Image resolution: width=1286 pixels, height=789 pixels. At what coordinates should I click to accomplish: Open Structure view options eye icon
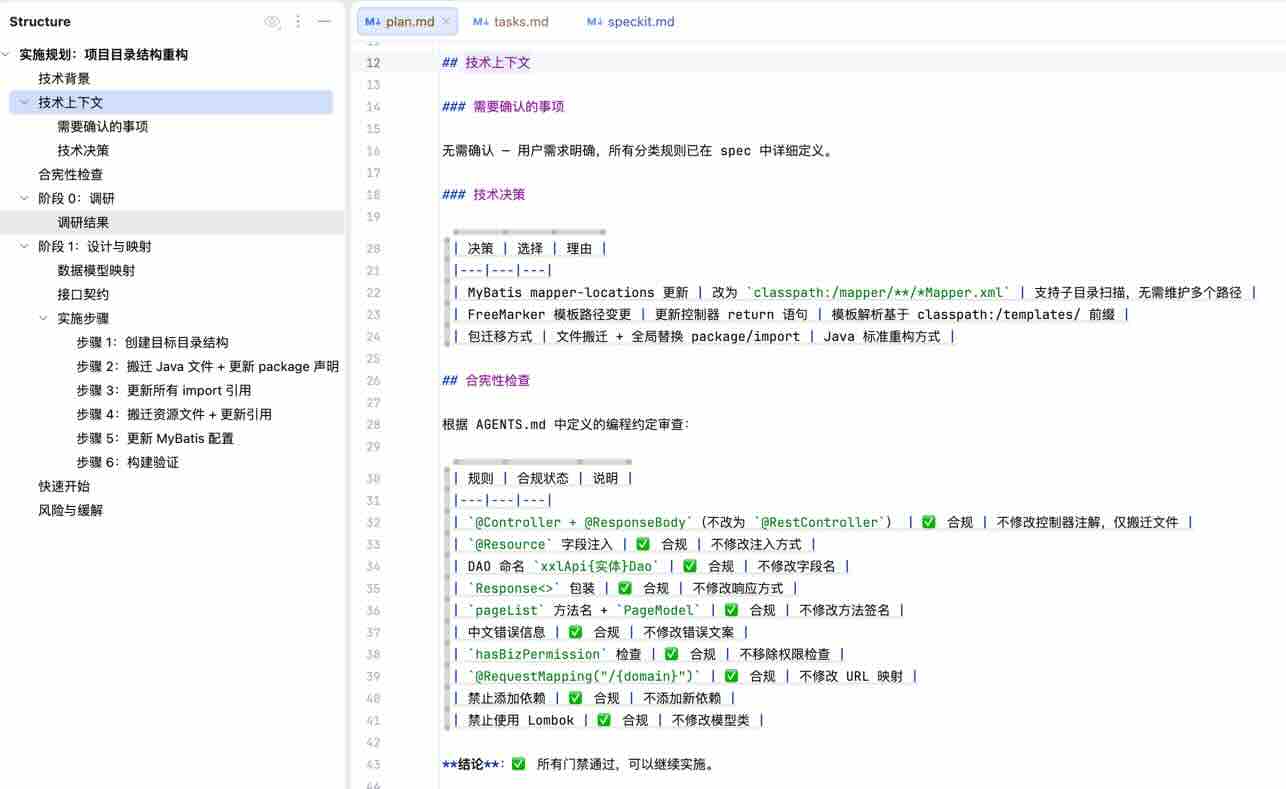pyautogui.click(x=272, y=21)
